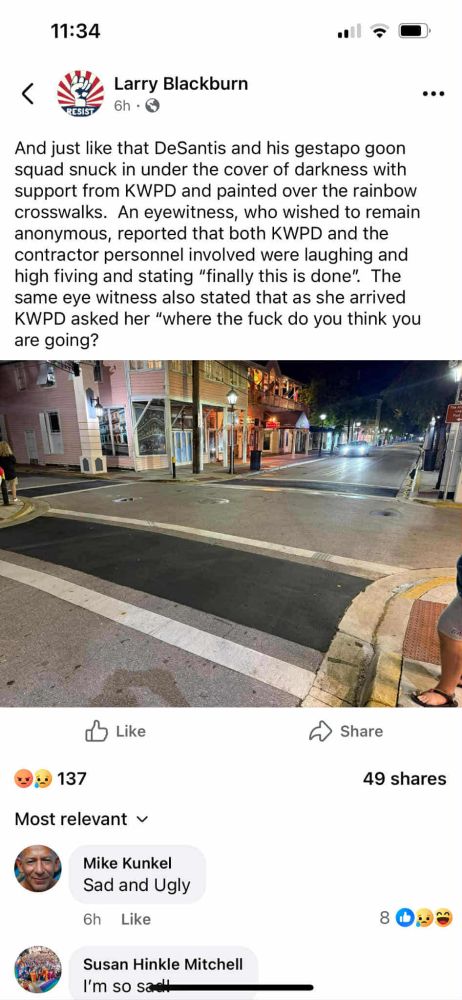The height and width of the screenshot is (1000, 462).
Task: Open Susan Hinkle Mitchell's name link
Action: pyautogui.click(x=163, y=964)
